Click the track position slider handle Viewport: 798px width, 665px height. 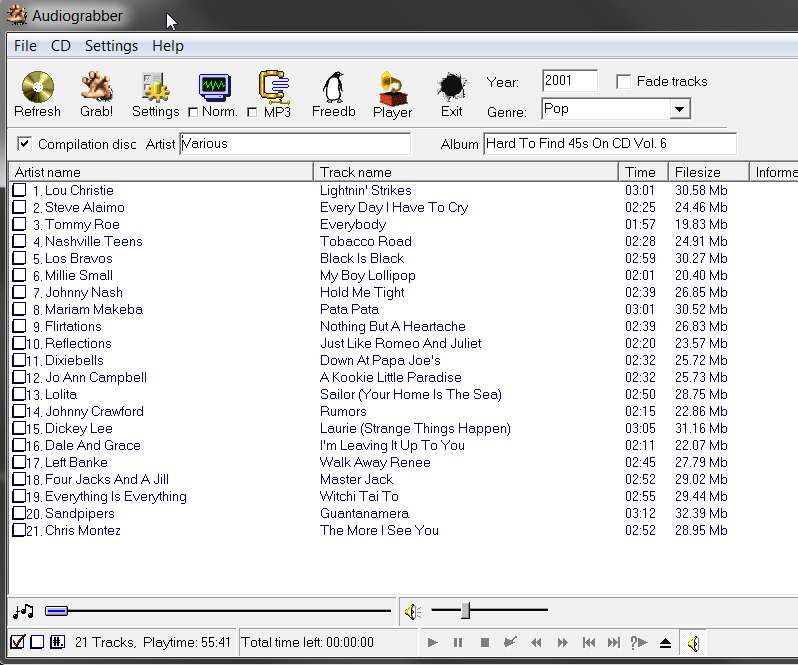[56, 611]
